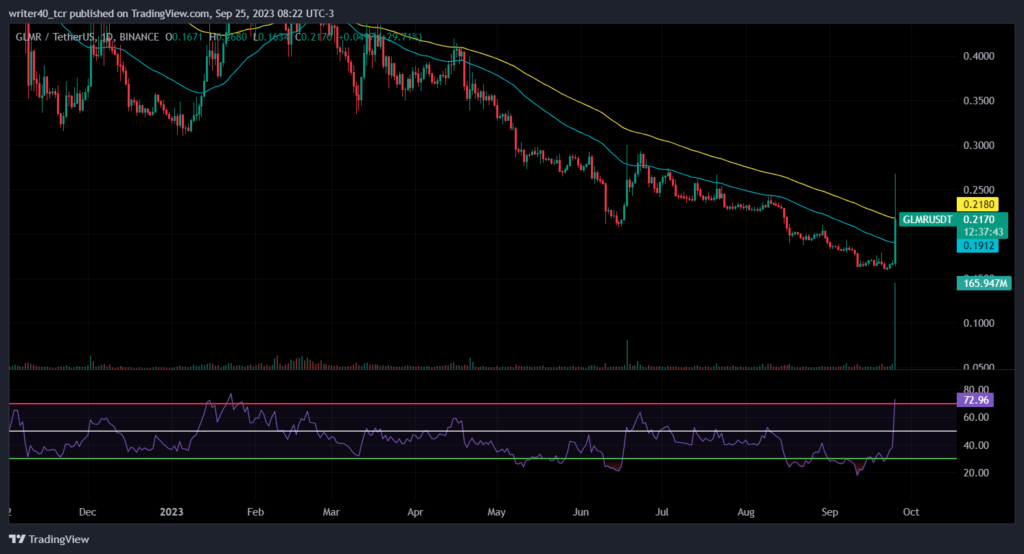Select the GLMRUSDT symbol tag on price axis
This screenshot has height=554, width=1024.
point(927,220)
